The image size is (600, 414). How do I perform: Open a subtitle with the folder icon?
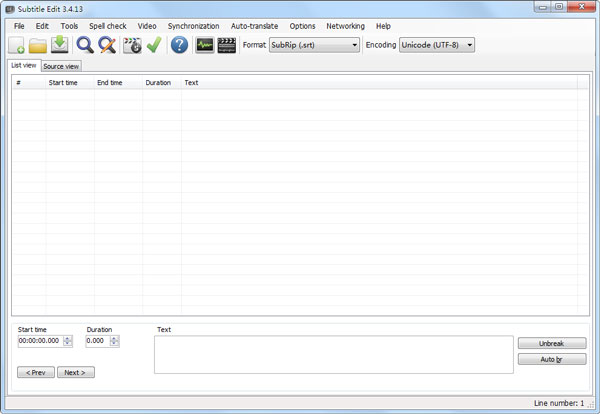point(38,46)
